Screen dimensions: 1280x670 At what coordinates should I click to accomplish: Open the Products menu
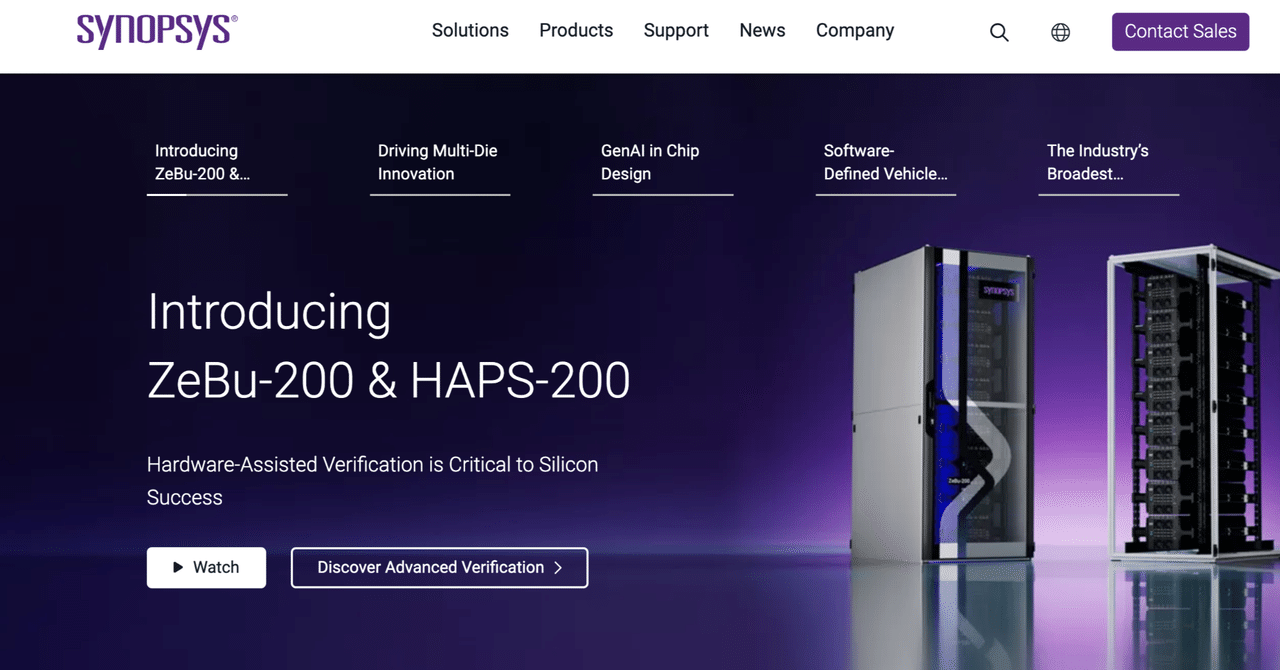pyautogui.click(x=576, y=30)
